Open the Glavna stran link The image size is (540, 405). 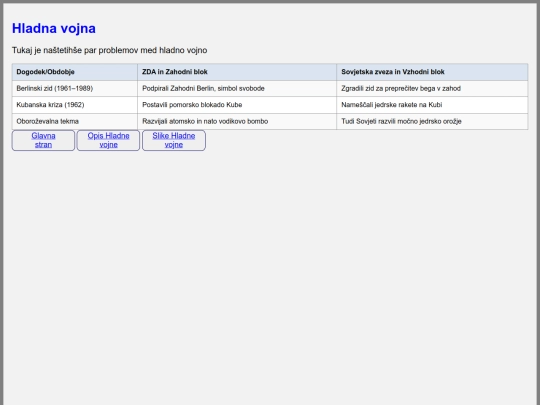(x=43, y=140)
